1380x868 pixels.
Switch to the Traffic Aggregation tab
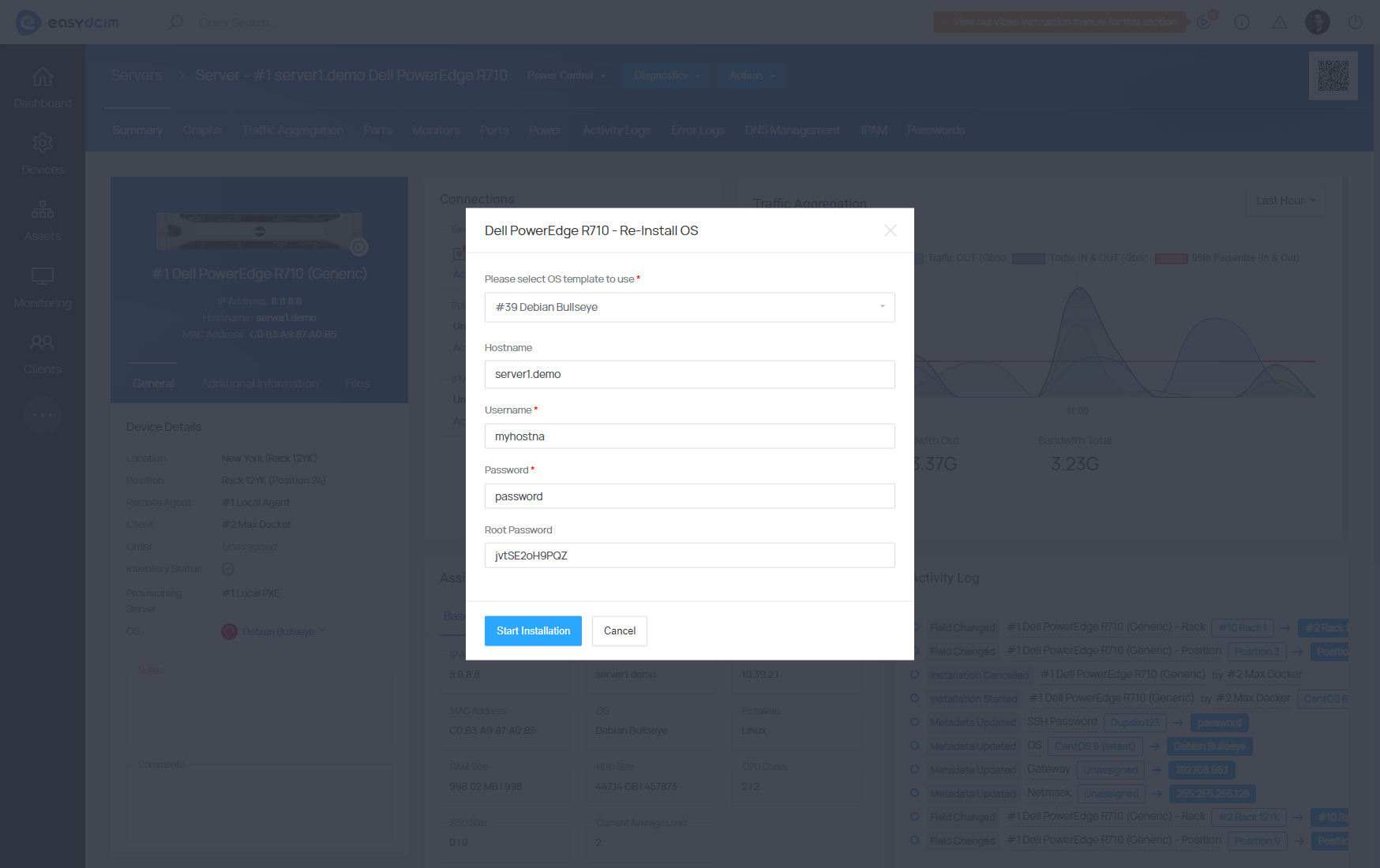(x=293, y=130)
